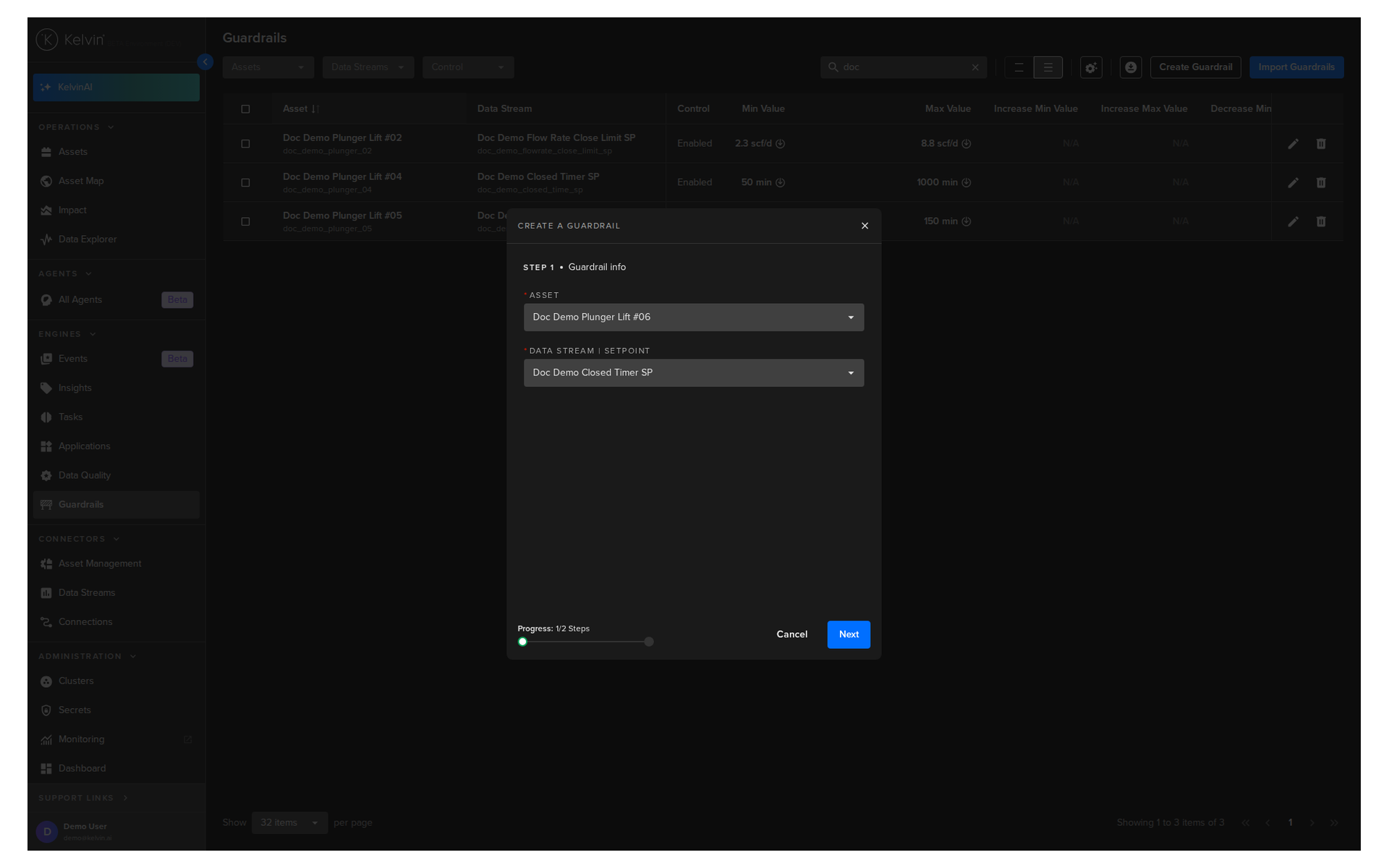Click the first step progress marker
Image resolution: width=1389 pixels, height=868 pixels.
click(x=522, y=642)
